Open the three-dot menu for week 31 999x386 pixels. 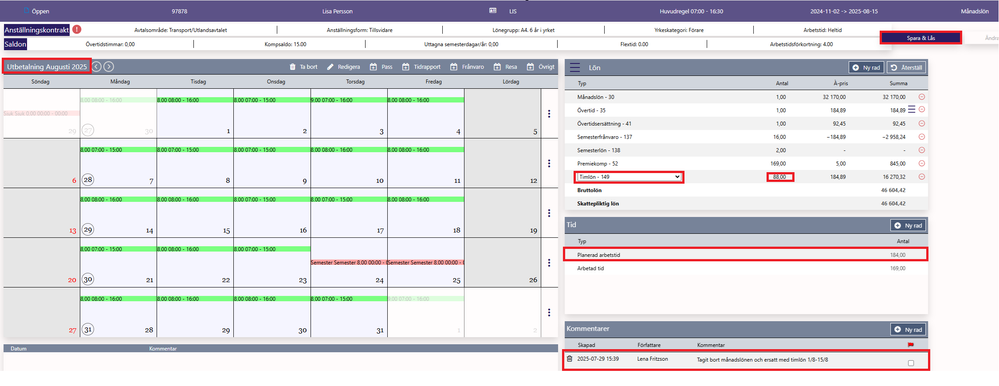coord(549,312)
